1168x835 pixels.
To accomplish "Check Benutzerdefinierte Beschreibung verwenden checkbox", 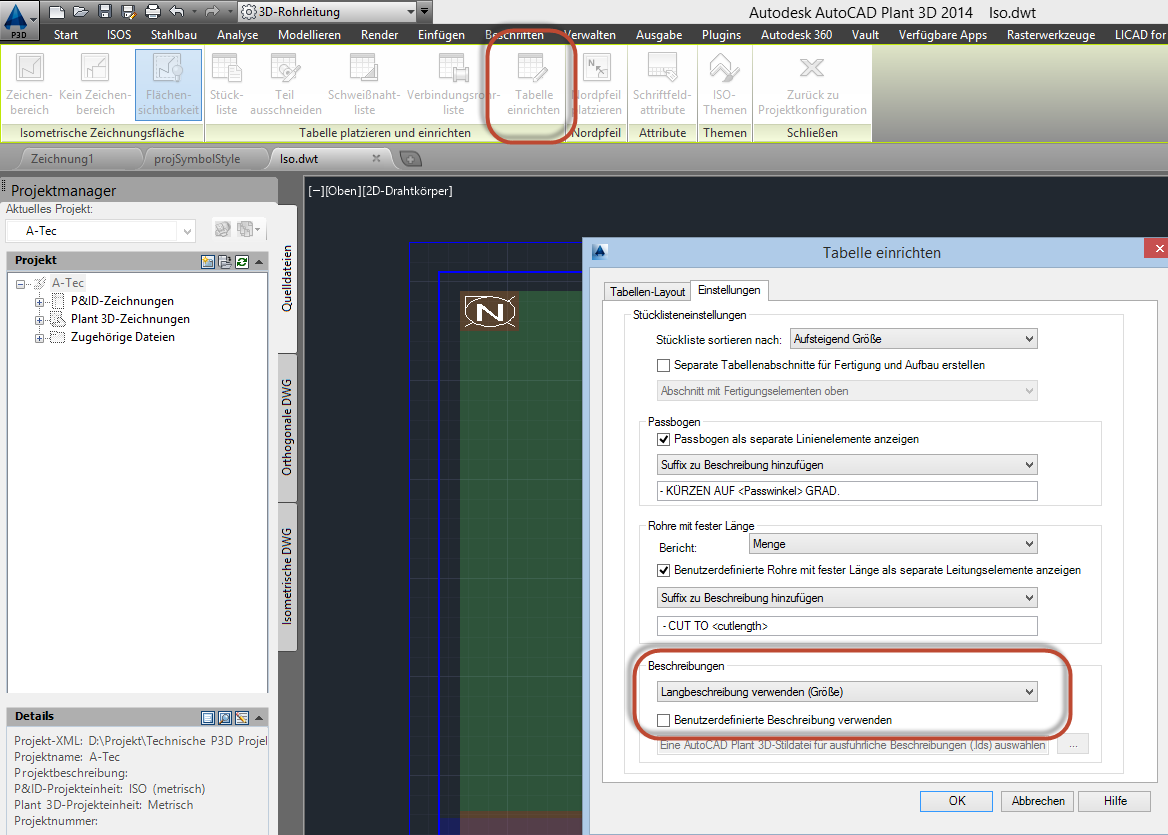I will [664, 720].
